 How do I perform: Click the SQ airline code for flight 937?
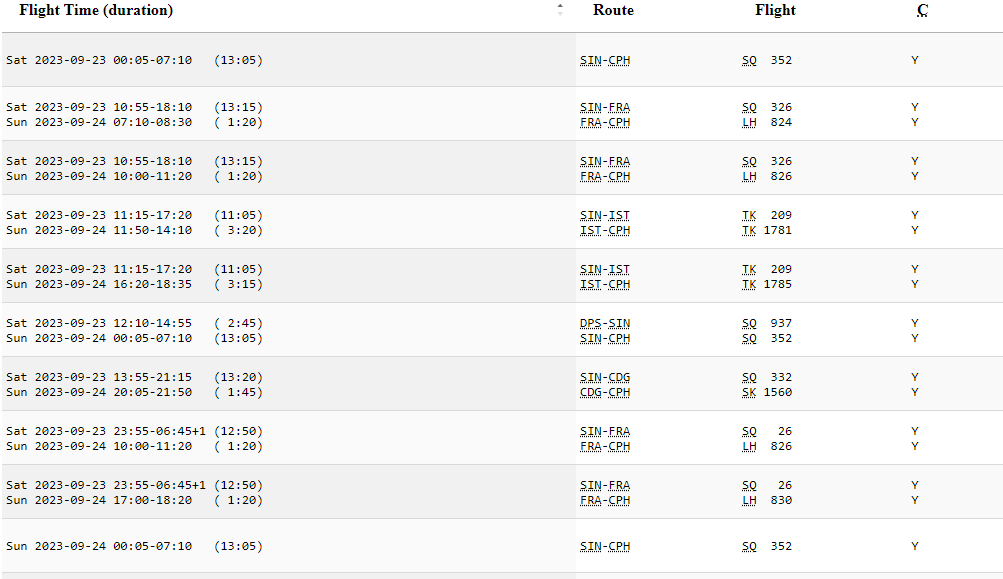tap(749, 323)
